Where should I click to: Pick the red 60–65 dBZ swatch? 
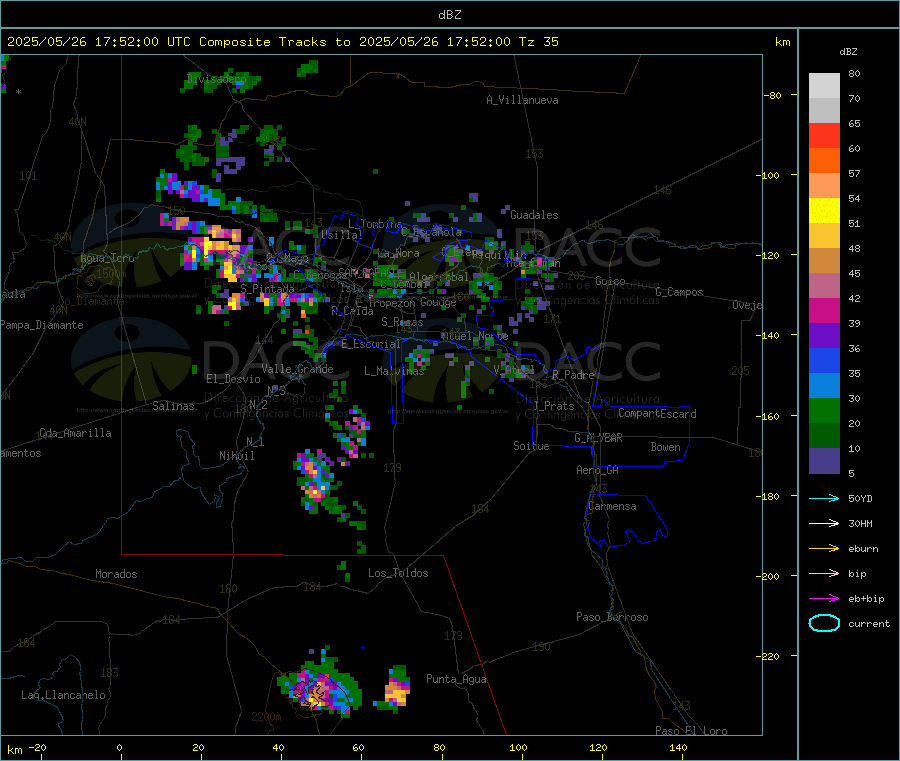[x=824, y=135]
